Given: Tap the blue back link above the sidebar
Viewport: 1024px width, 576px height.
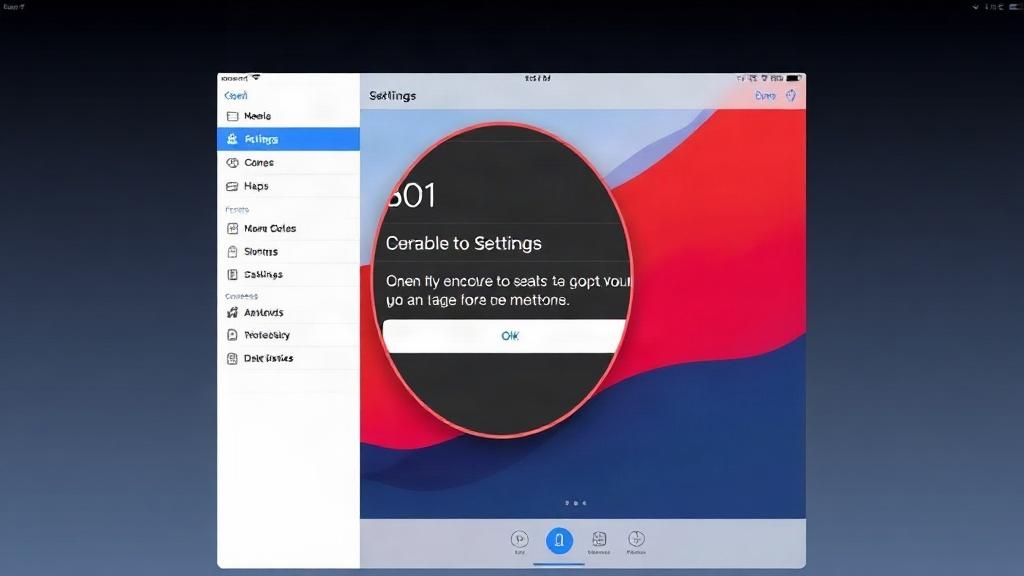Looking at the screenshot, I should 236,95.
